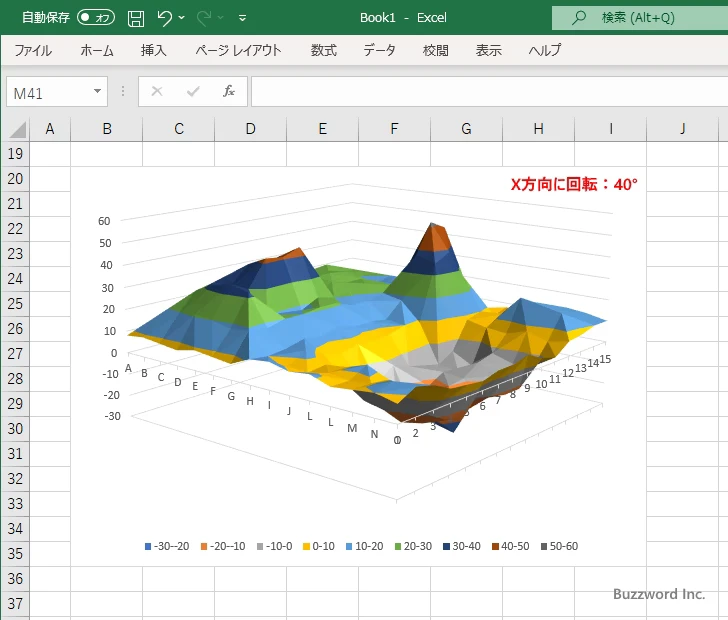The image size is (728, 620).
Task: Click legend swatch for -20--10
Action: click(204, 547)
